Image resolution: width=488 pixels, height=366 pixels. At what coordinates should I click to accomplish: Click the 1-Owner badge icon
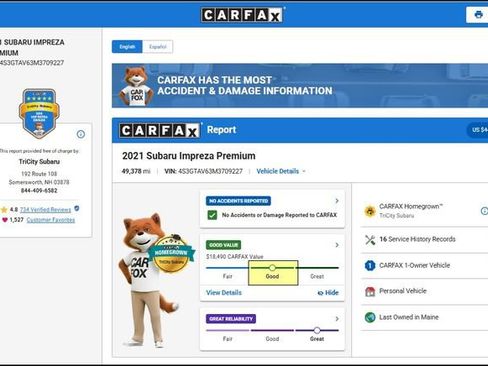(x=370, y=265)
